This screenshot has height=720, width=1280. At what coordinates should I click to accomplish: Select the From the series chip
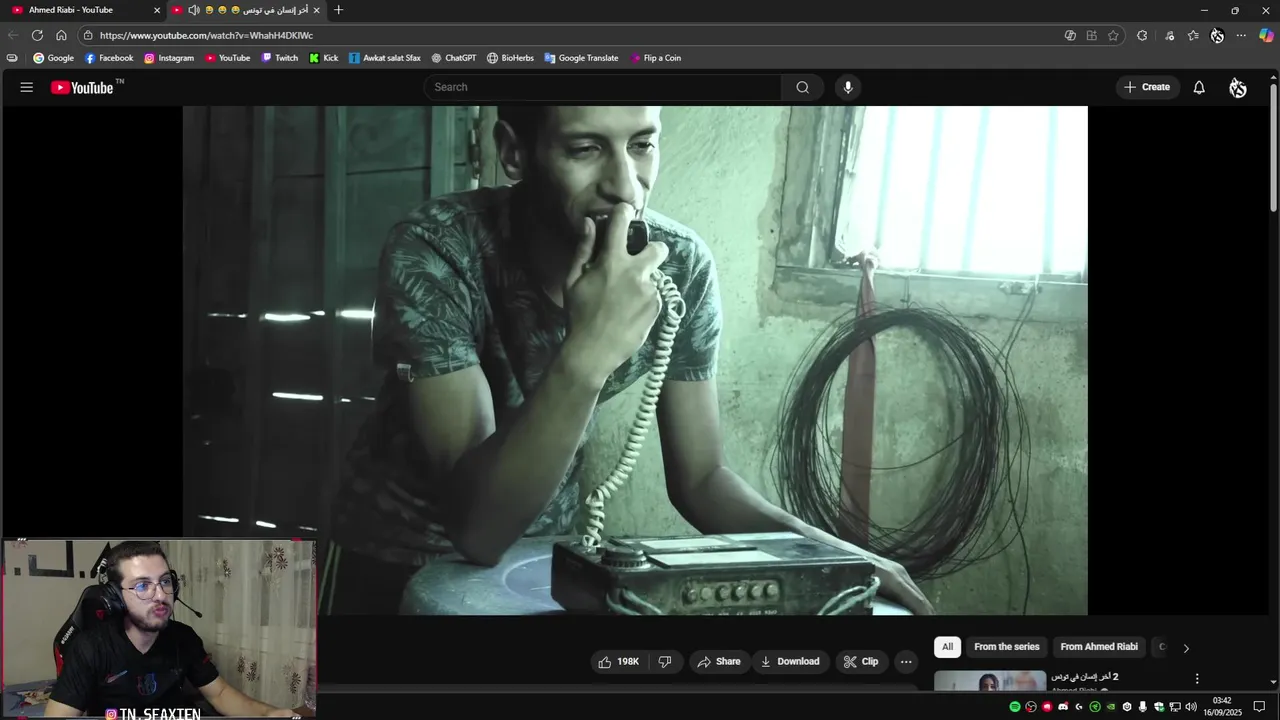click(x=1007, y=647)
